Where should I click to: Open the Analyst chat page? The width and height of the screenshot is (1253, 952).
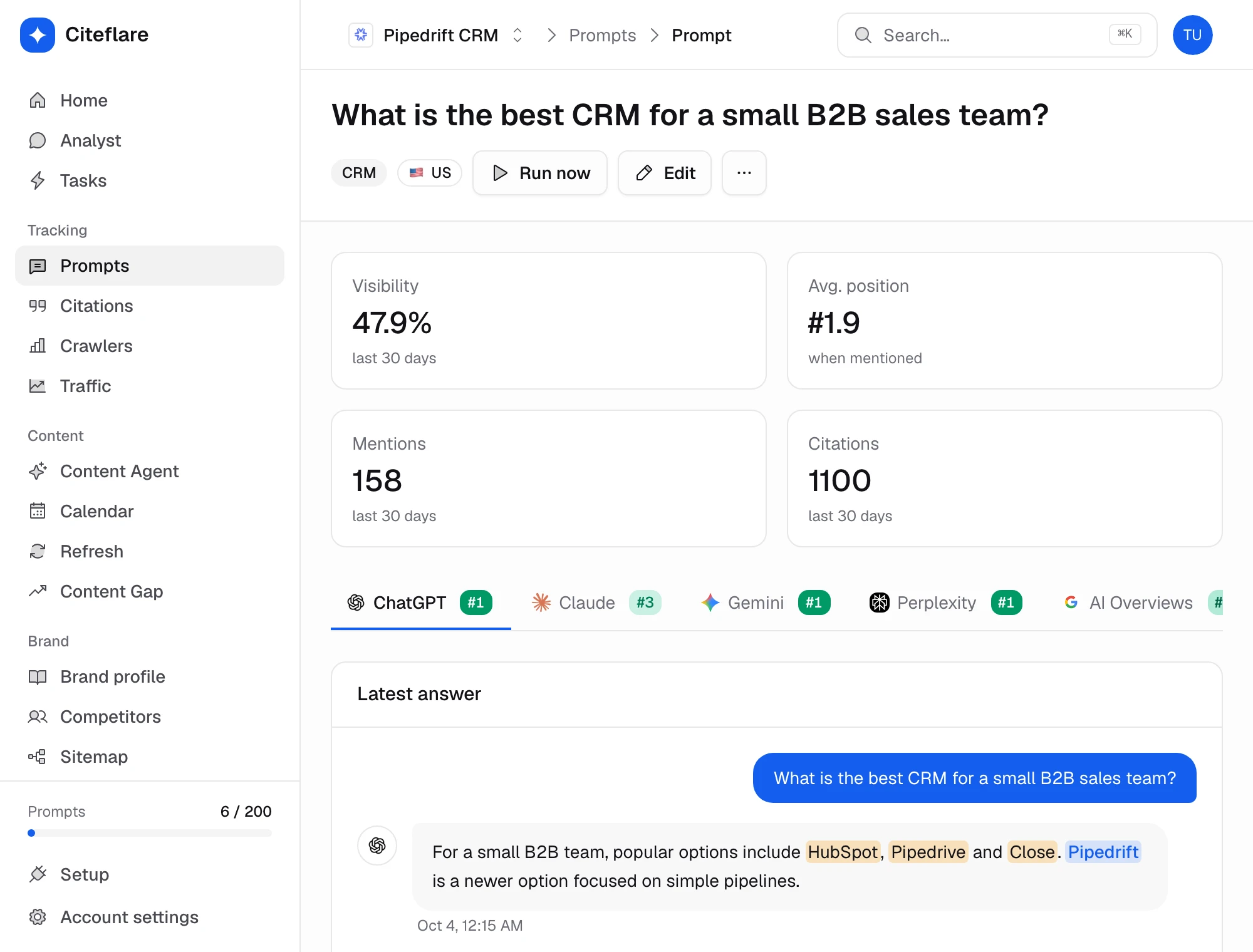coord(150,140)
